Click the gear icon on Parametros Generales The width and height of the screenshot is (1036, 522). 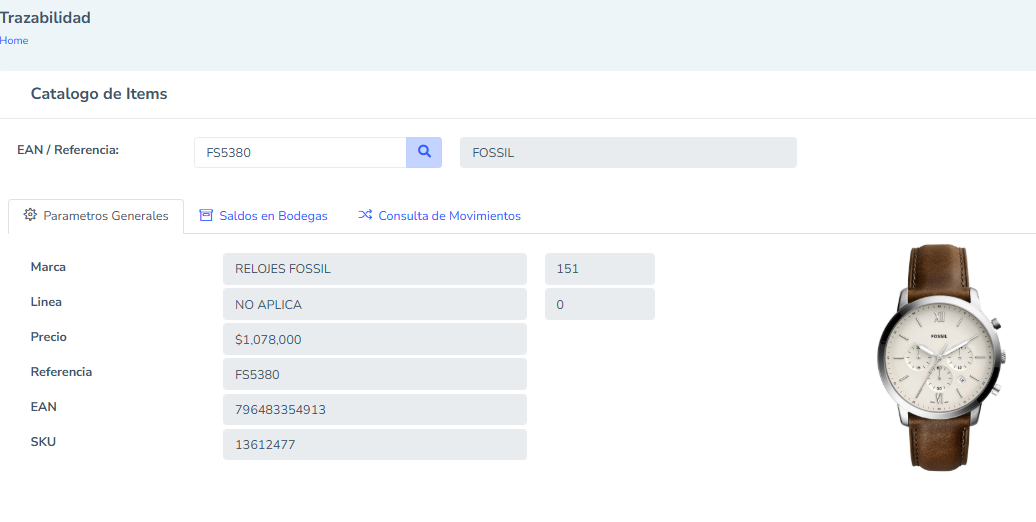pos(30,215)
